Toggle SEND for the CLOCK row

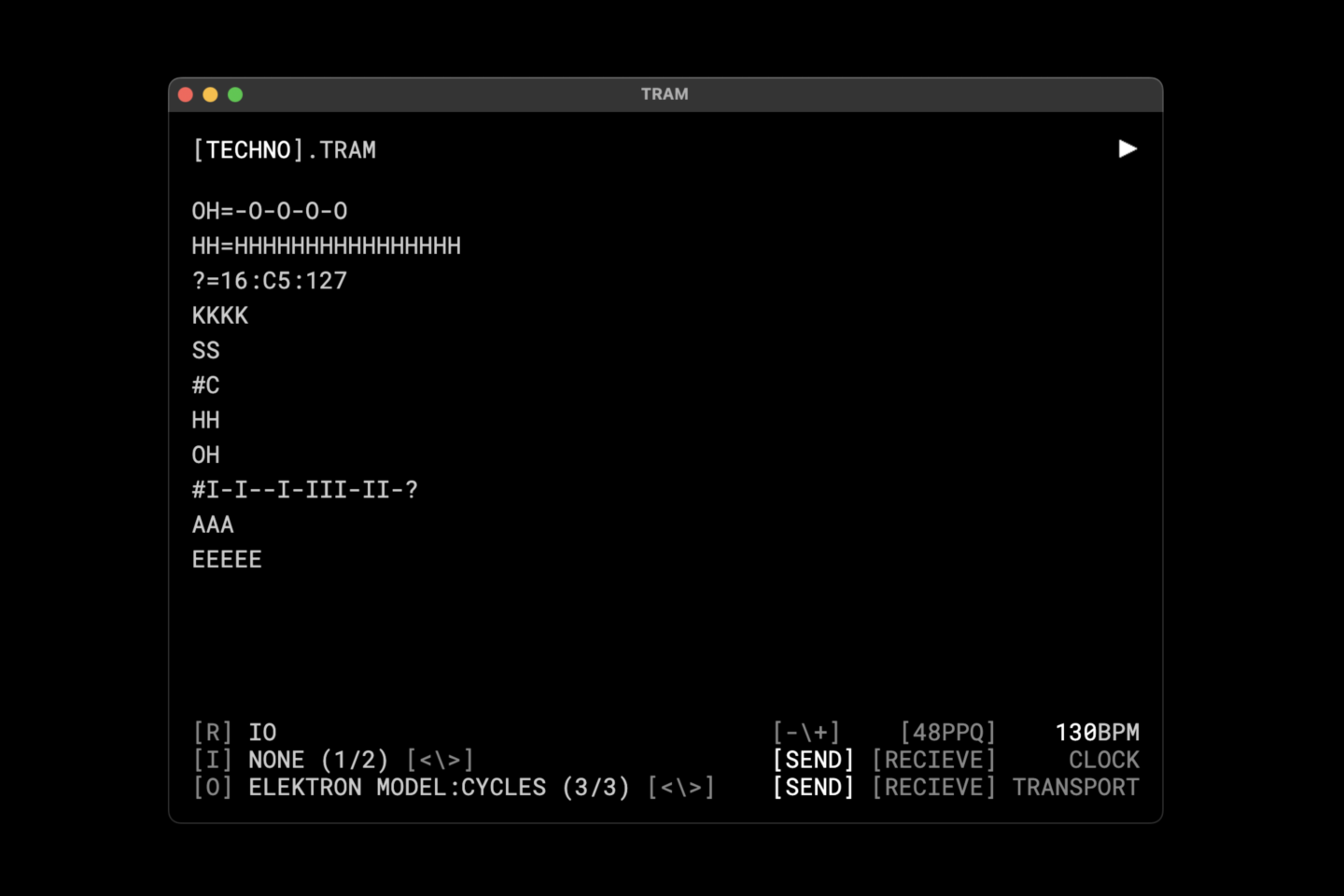813,760
